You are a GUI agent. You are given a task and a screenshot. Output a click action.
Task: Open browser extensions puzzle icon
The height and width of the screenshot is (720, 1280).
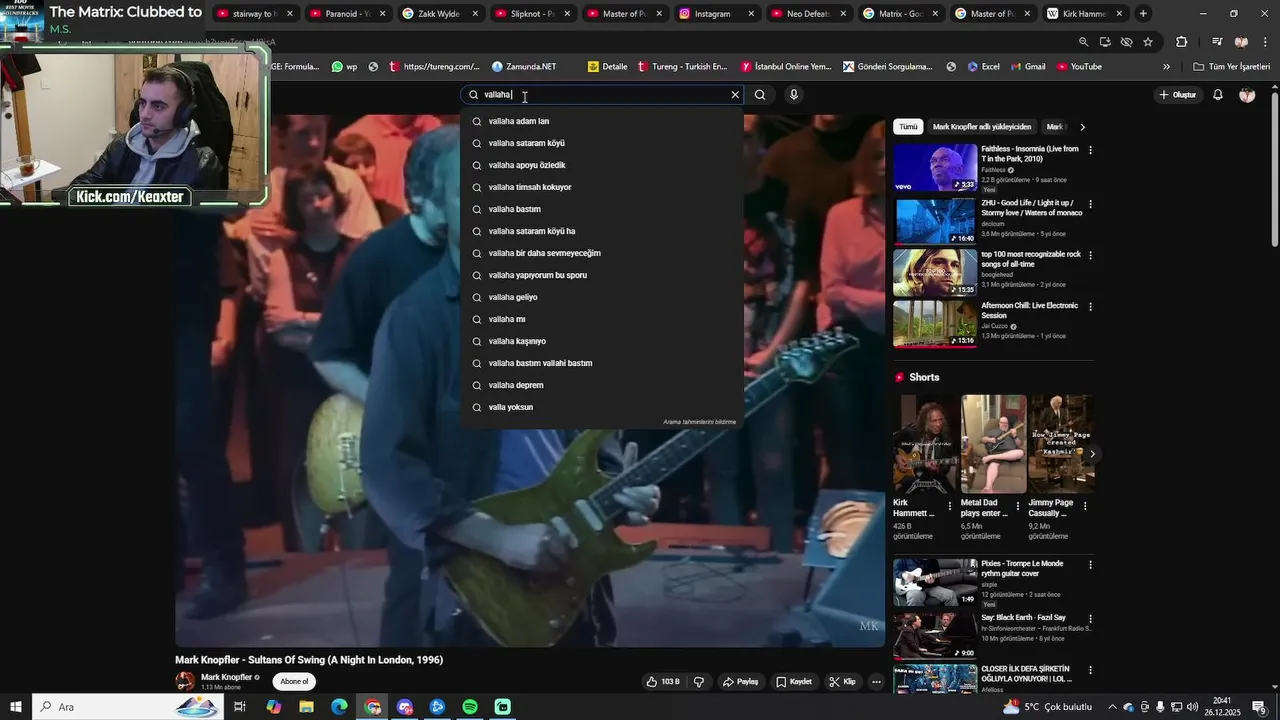[1182, 42]
